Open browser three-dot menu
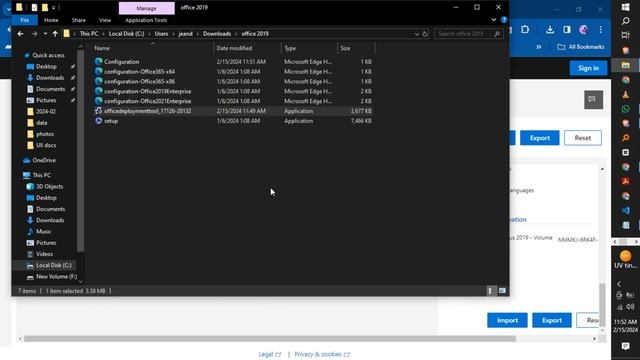Viewport: 640px width, 360px height. [x=600, y=29]
